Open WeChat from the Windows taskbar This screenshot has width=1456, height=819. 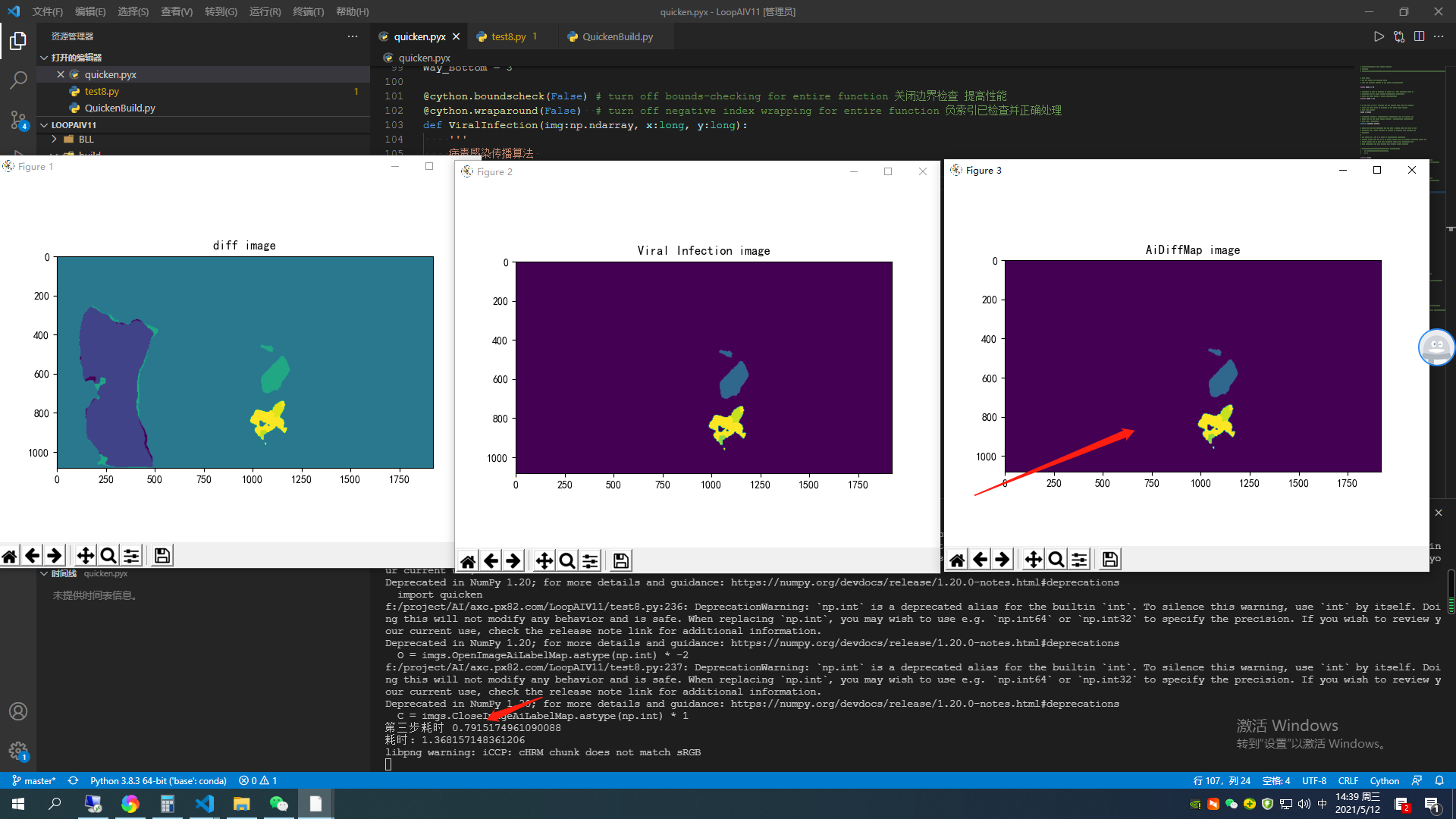pos(278,804)
